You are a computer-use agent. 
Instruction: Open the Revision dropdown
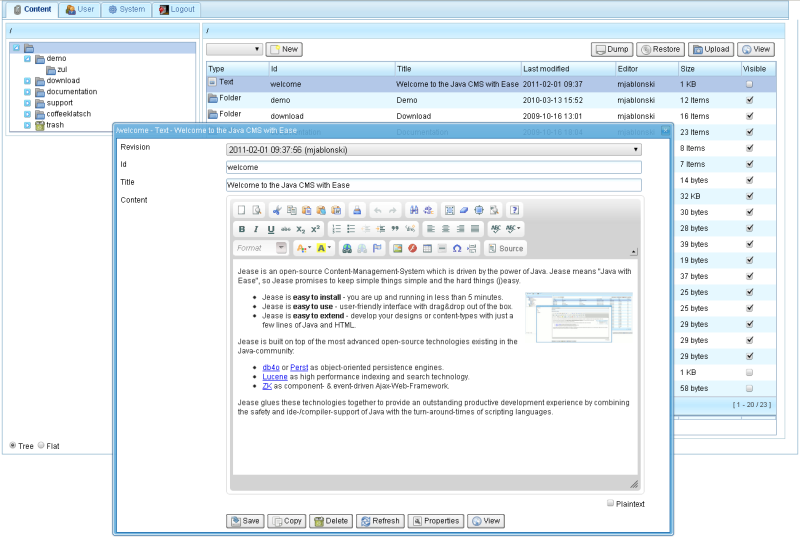434,149
